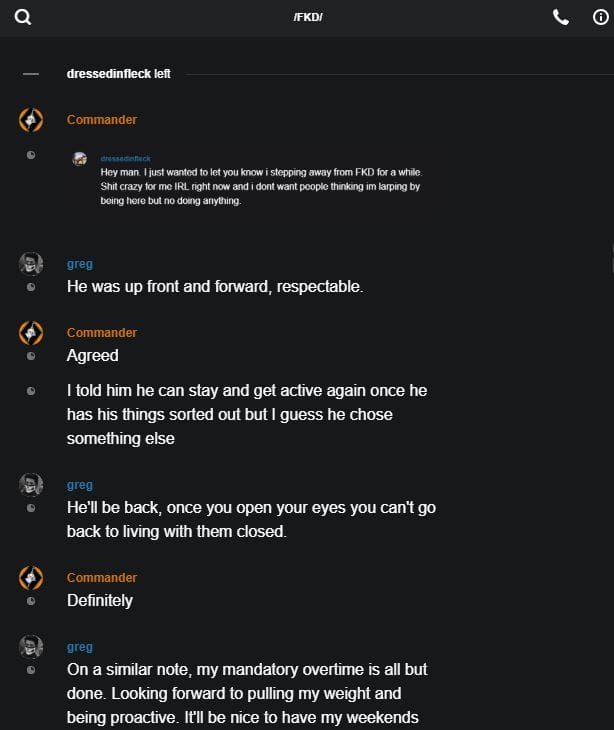Open the dressedinfleck username in the quote
614x730 pixels.
[x=125, y=158]
